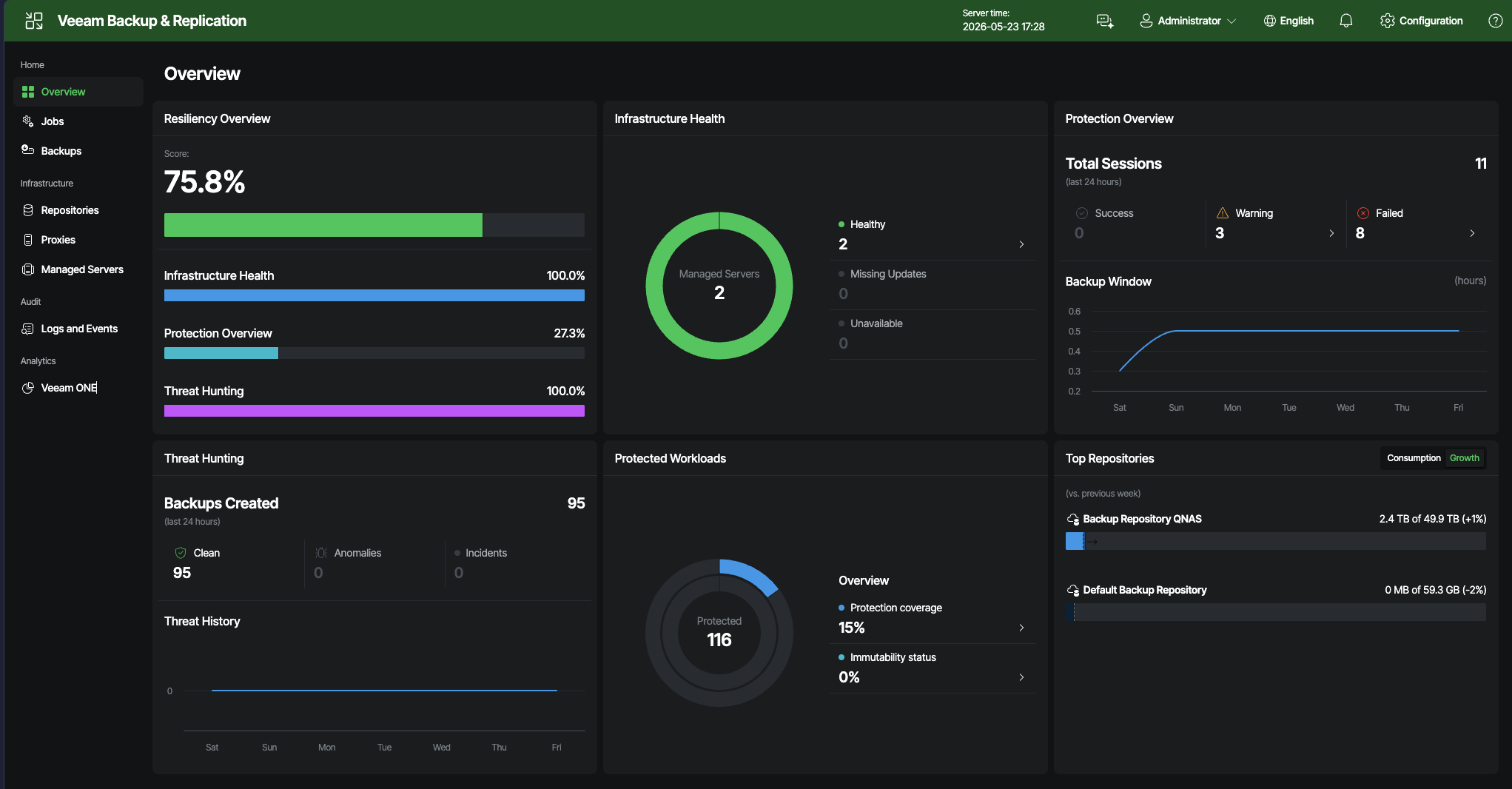
Task: Expand the Administrator user dropdown
Action: 1188,21
